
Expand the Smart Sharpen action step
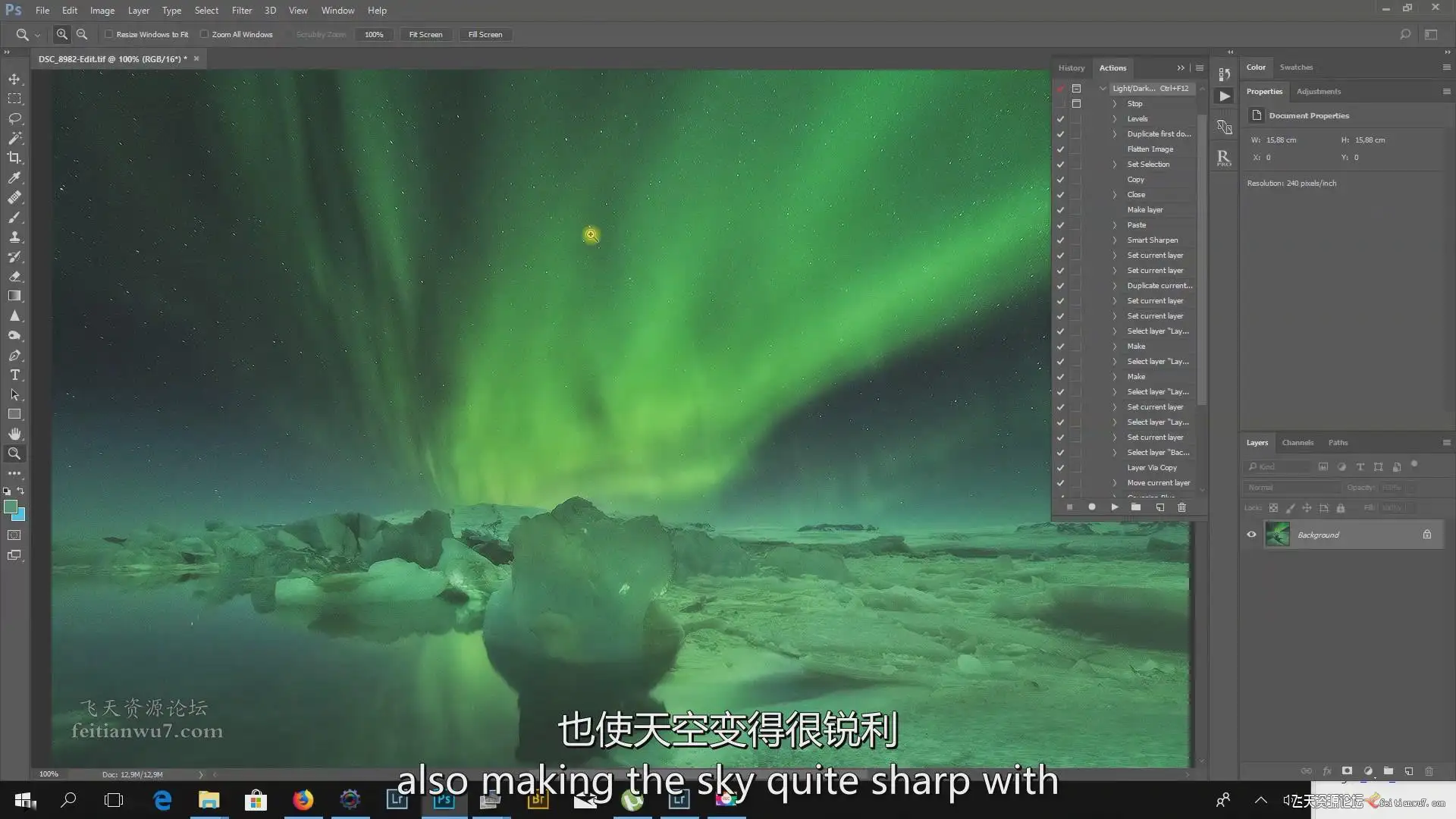[x=1115, y=240]
